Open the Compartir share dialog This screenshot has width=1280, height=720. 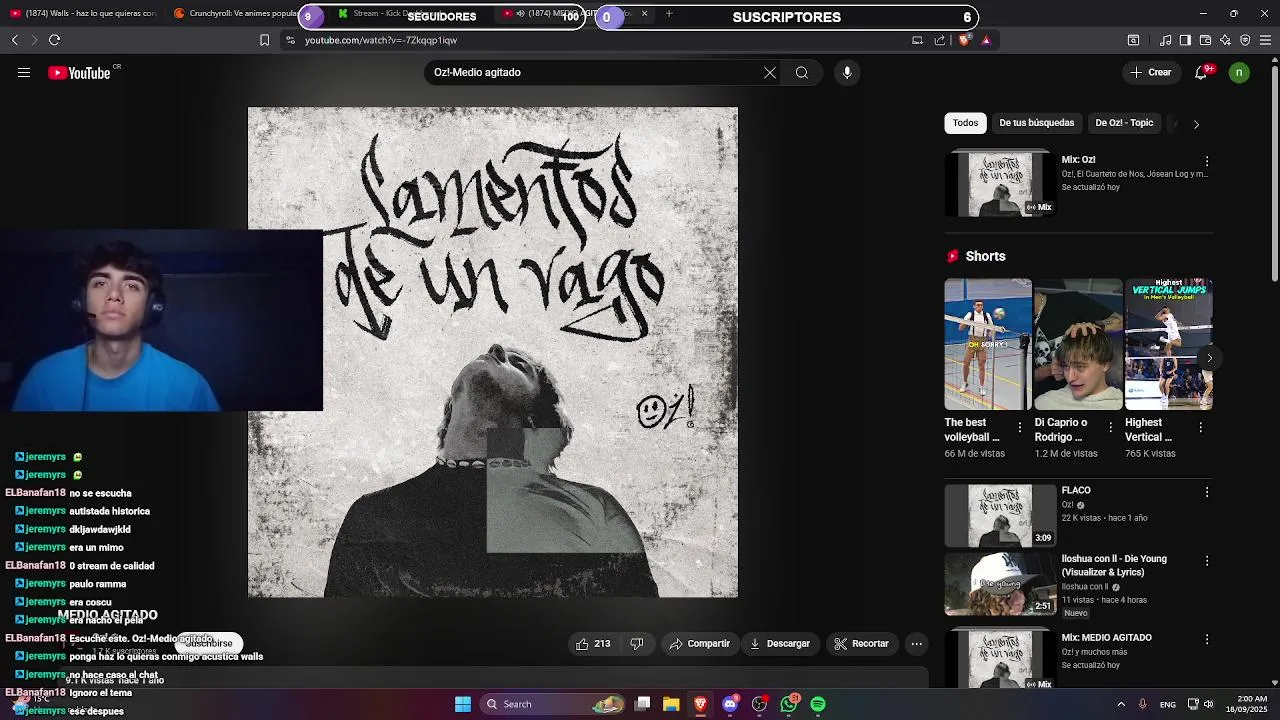(x=699, y=644)
